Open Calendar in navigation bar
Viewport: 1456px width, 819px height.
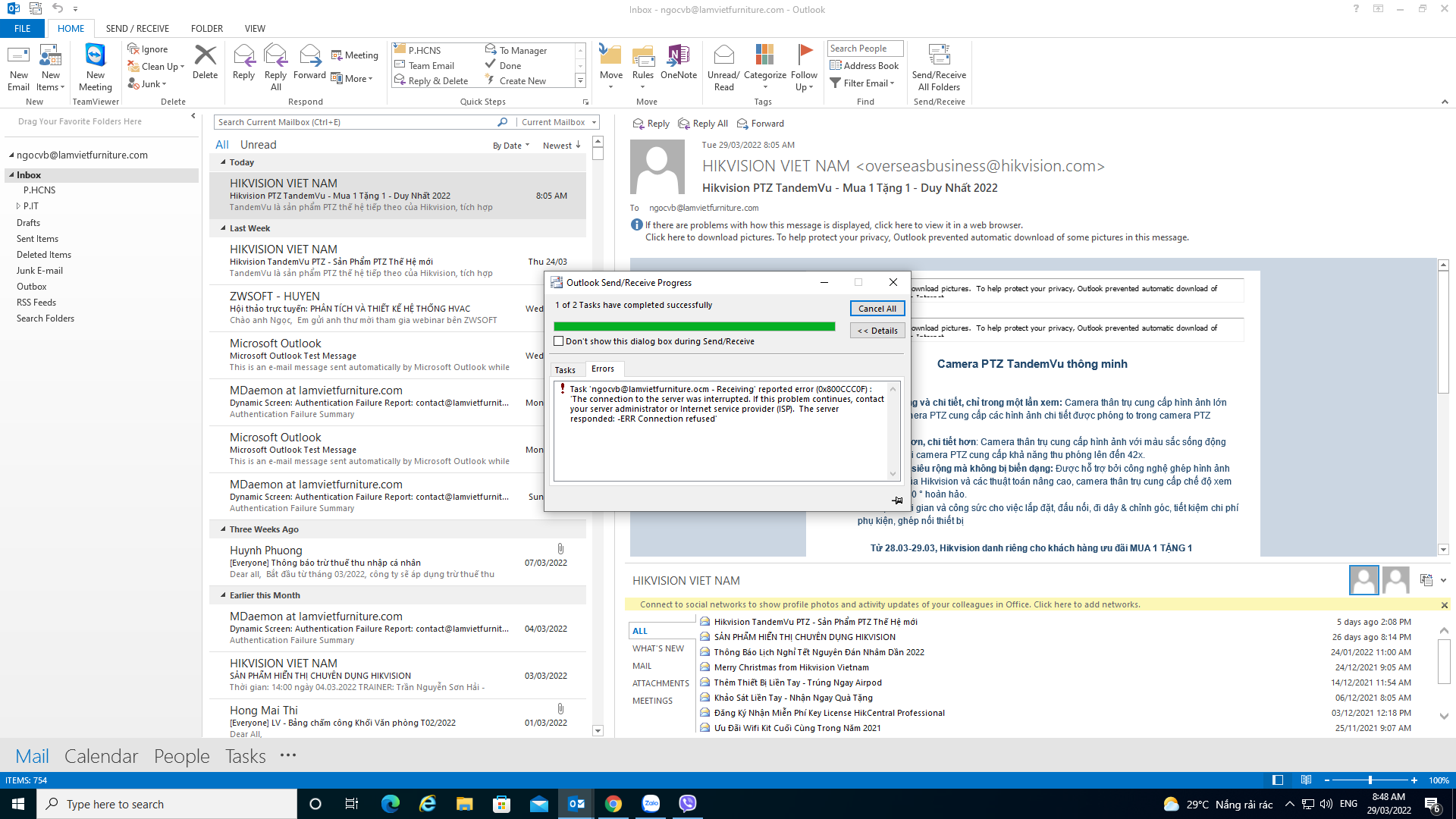[x=101, y=756]
